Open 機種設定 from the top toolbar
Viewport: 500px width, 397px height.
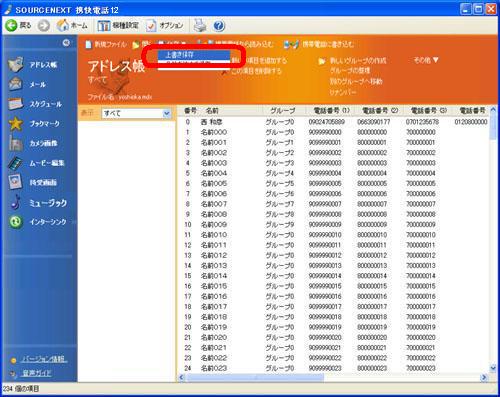118,25
